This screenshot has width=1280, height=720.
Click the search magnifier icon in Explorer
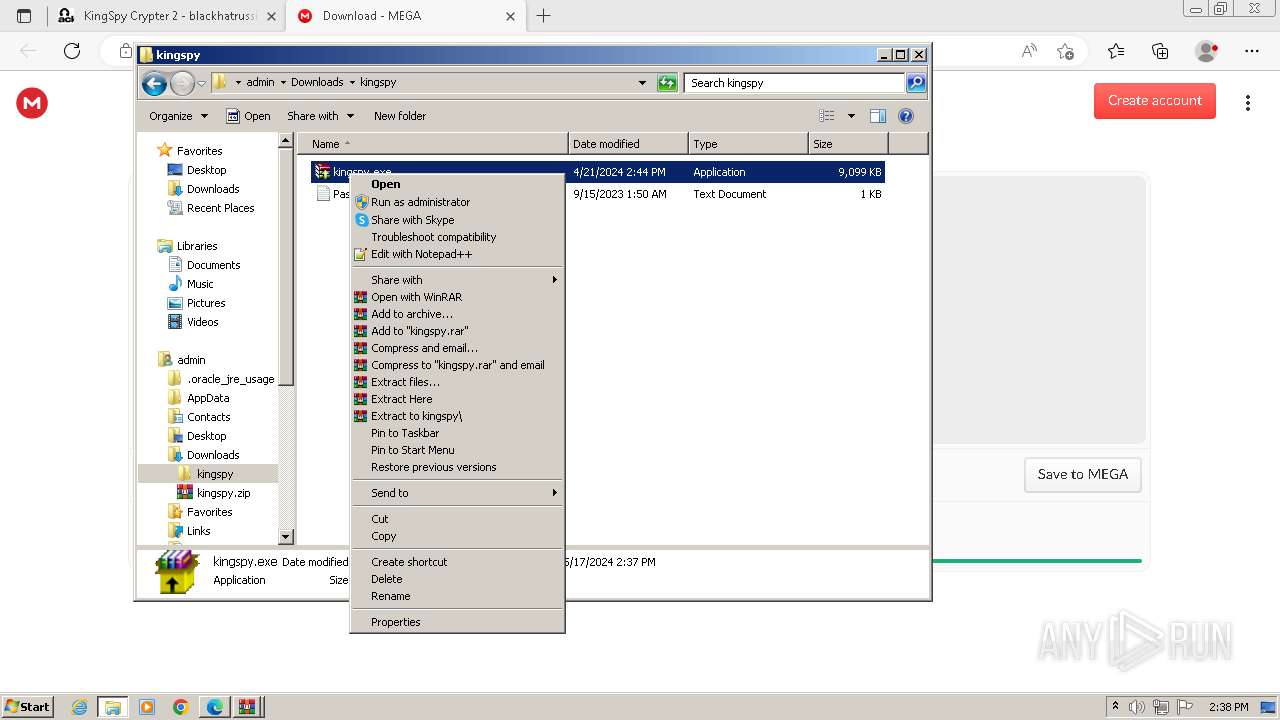[x=916, y=83]
